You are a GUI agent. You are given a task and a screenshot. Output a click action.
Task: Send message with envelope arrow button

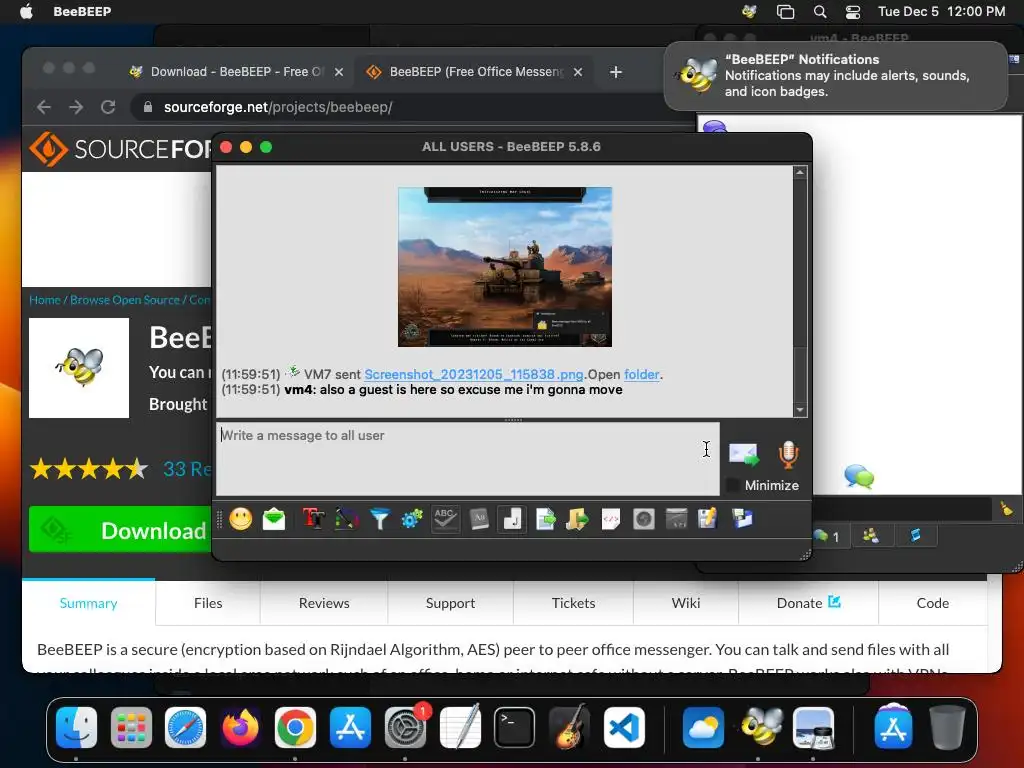click(744, 454)
